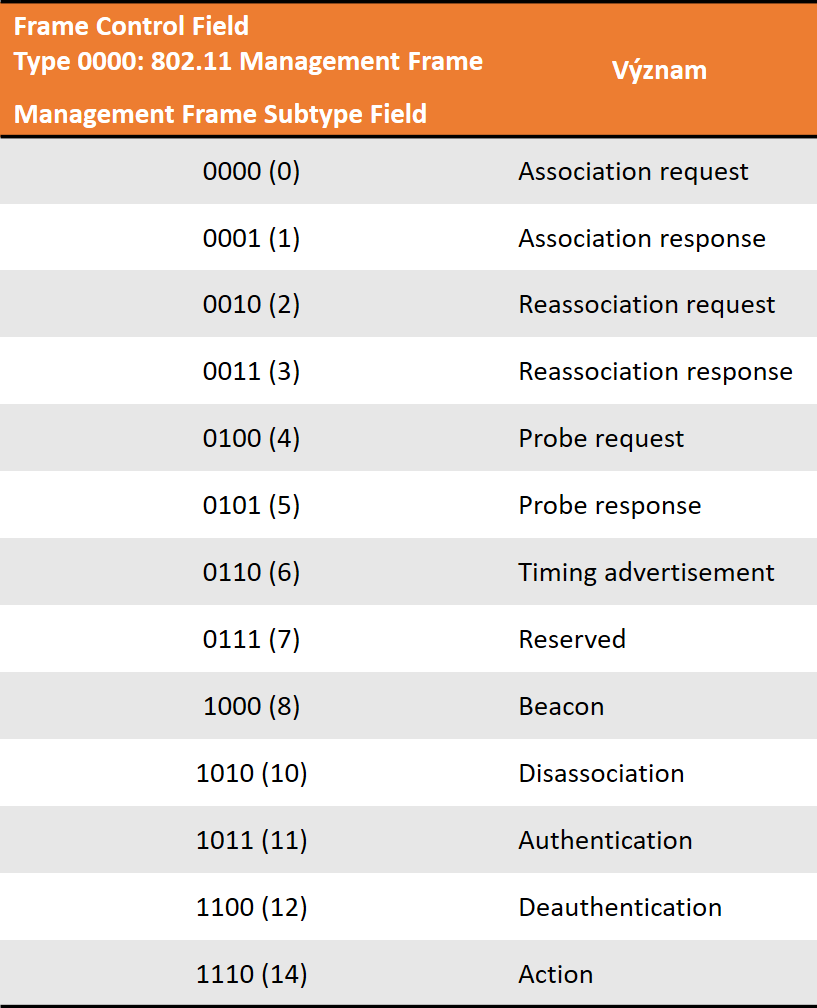Click the "Association request" cell
817x1008 pixels.
[633, 172]
